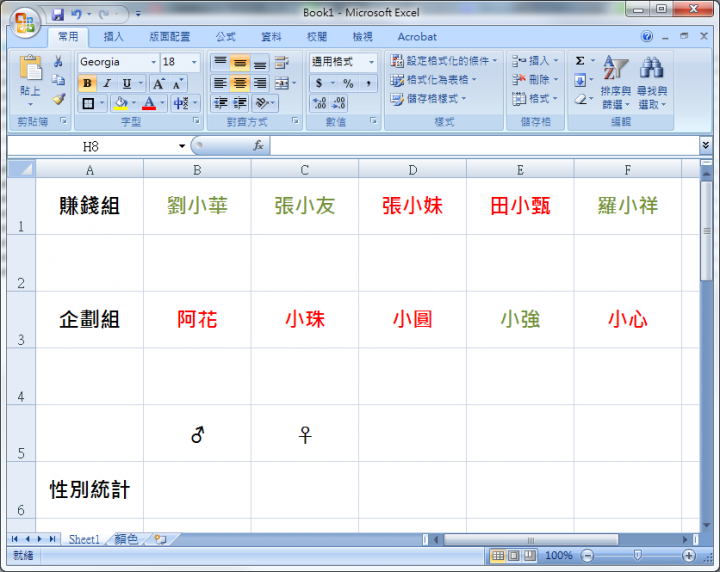Save the workbook via quick access toolbar
Screen dimensions: 720x572
58,14
